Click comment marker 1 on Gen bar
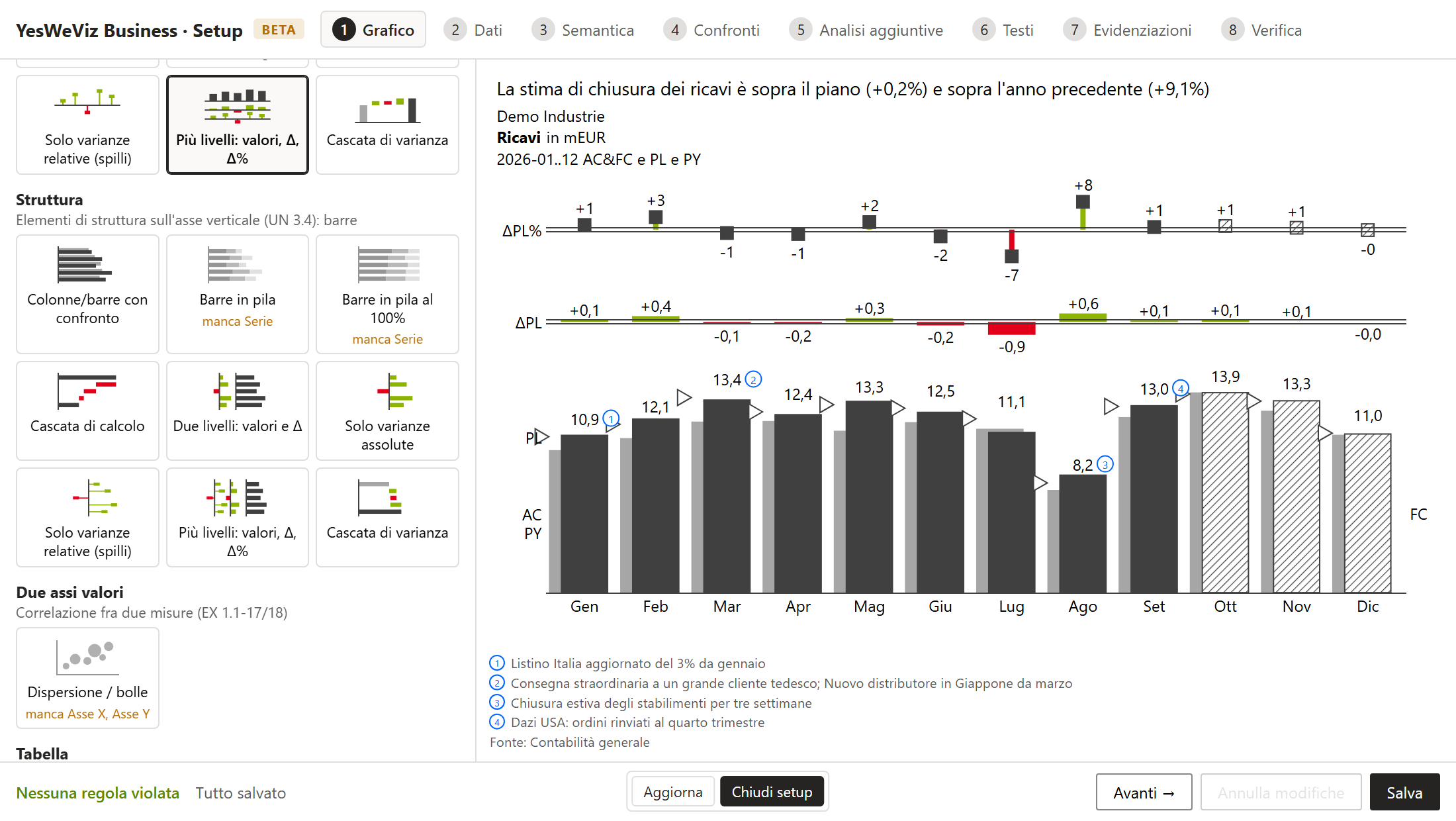Viewport: 1456px width, 821px height. point(611,418)
